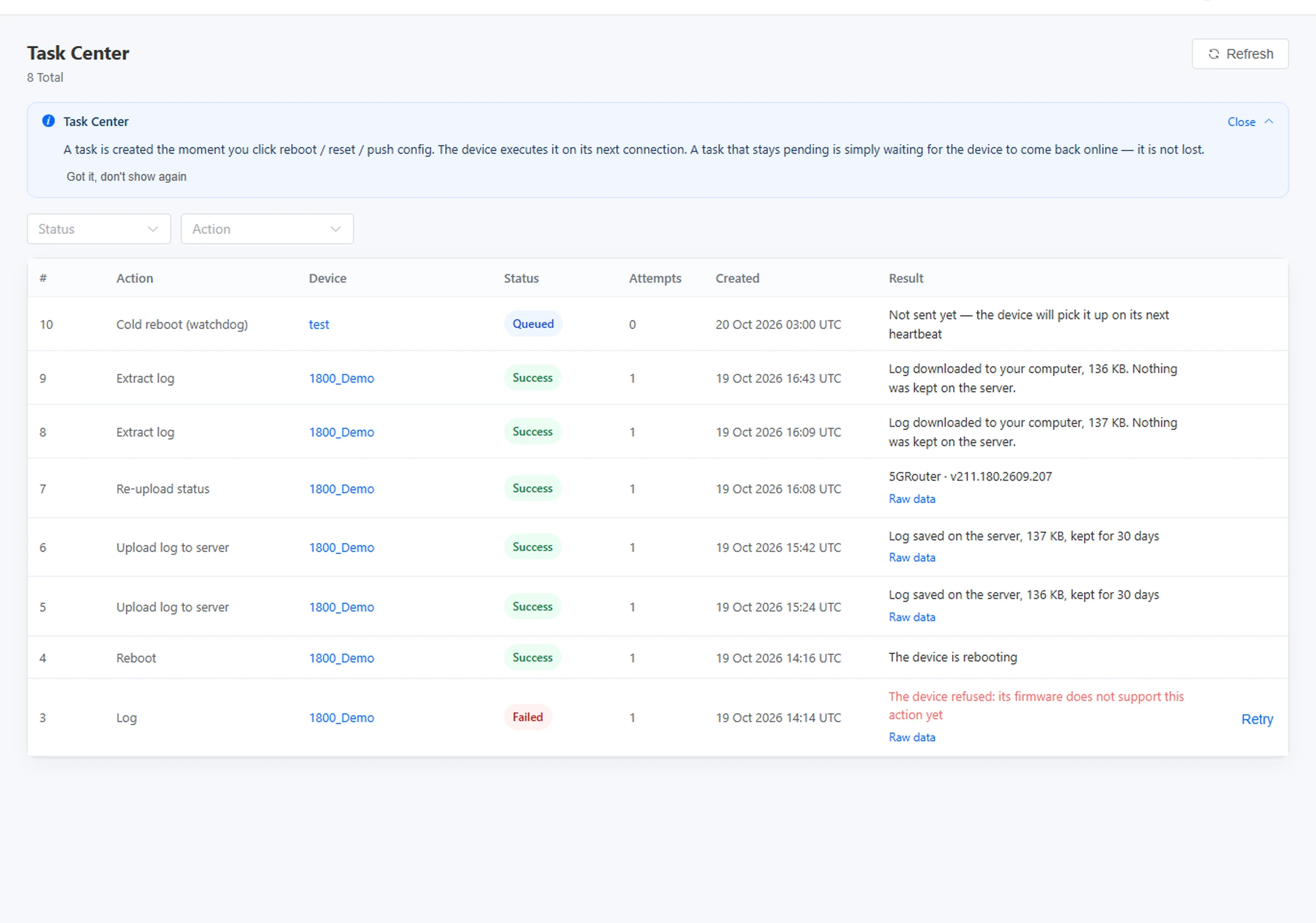Click the Created column header
This screenshot has width=1316, height=923.
coord(737,278)
